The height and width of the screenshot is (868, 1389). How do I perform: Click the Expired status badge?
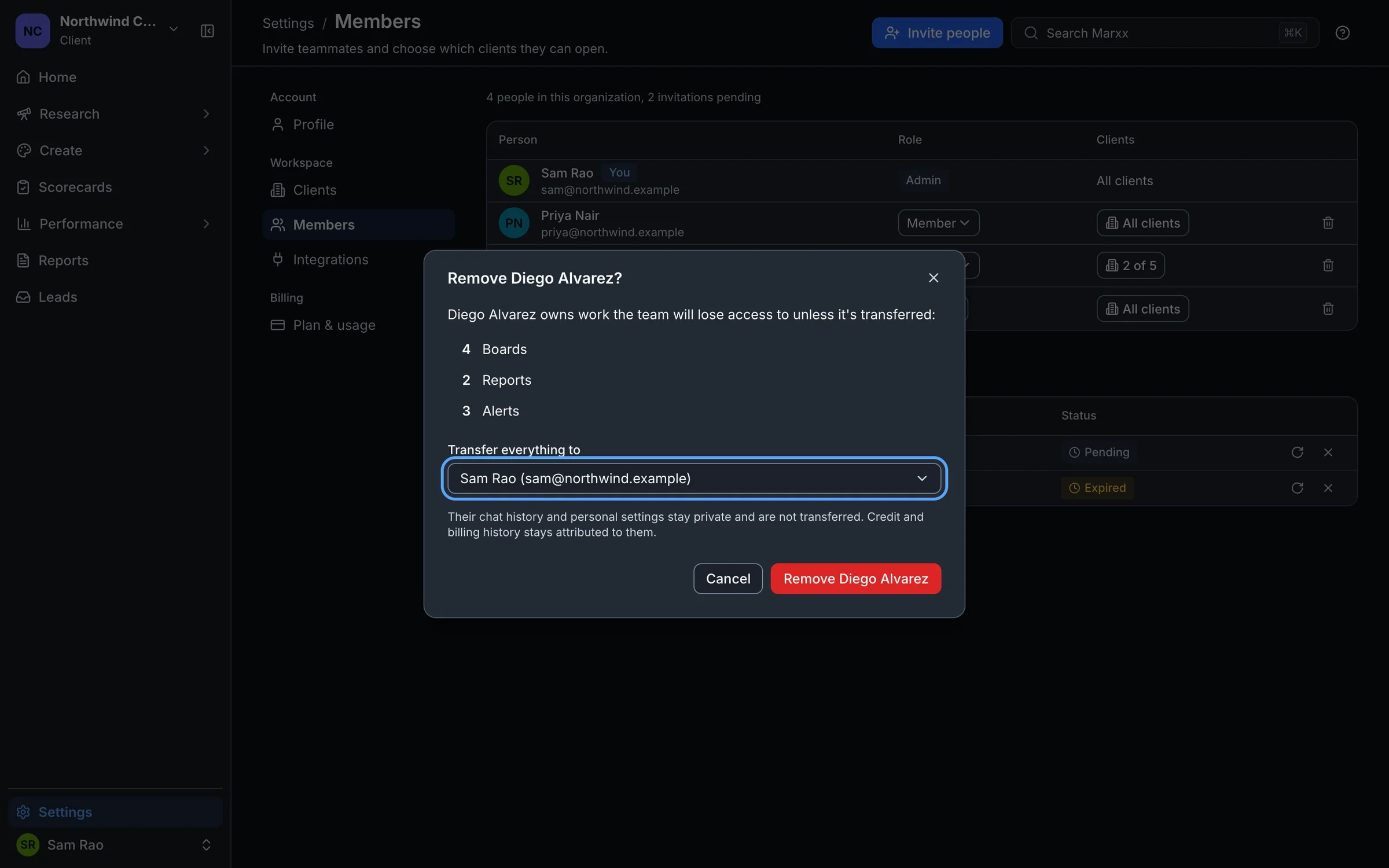1097,488
